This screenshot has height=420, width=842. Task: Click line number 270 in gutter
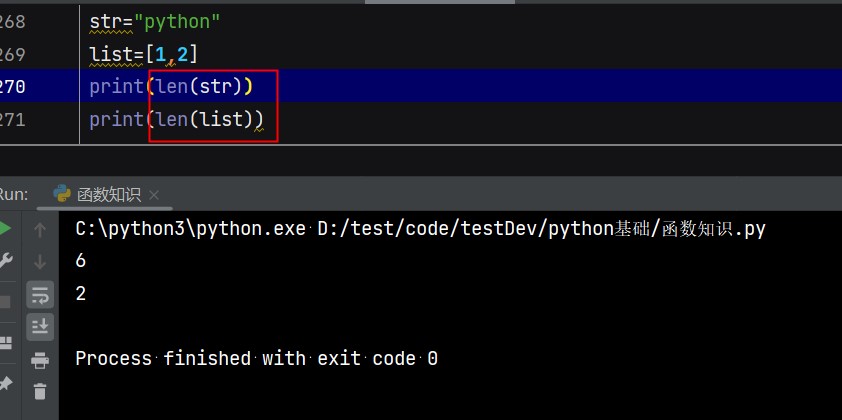tap(12, 87)
